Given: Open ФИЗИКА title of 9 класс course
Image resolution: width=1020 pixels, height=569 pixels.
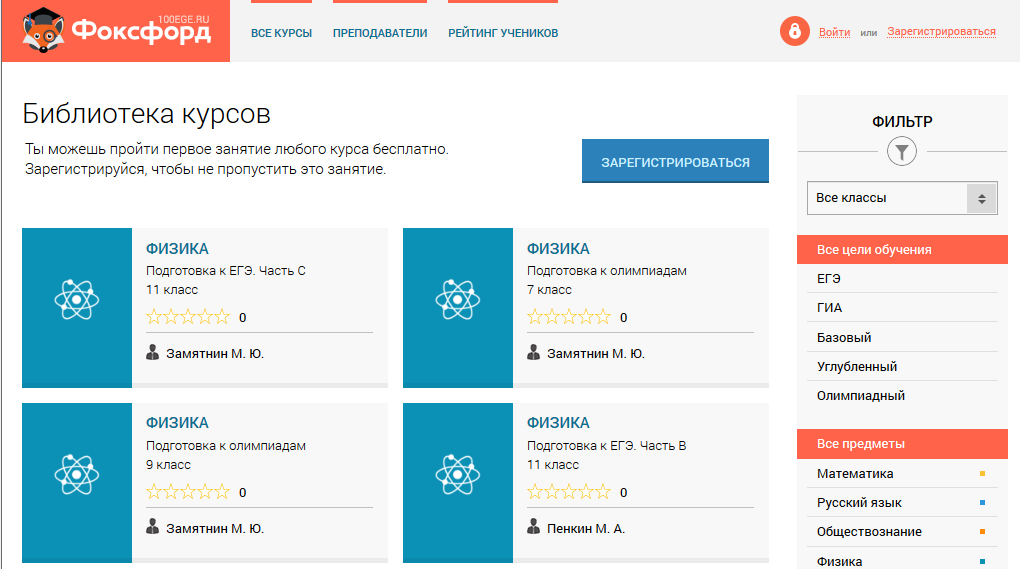Looking at the screenshot, I should (177, 423).
